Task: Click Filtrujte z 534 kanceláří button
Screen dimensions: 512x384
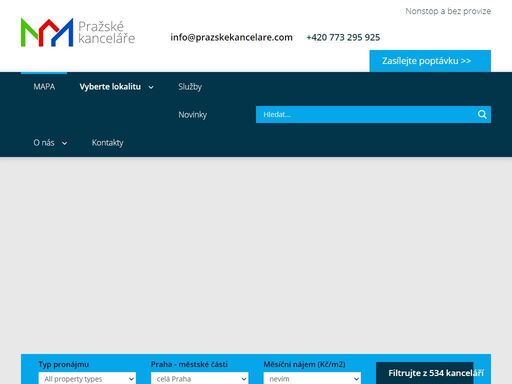Action: coord(433,373)
